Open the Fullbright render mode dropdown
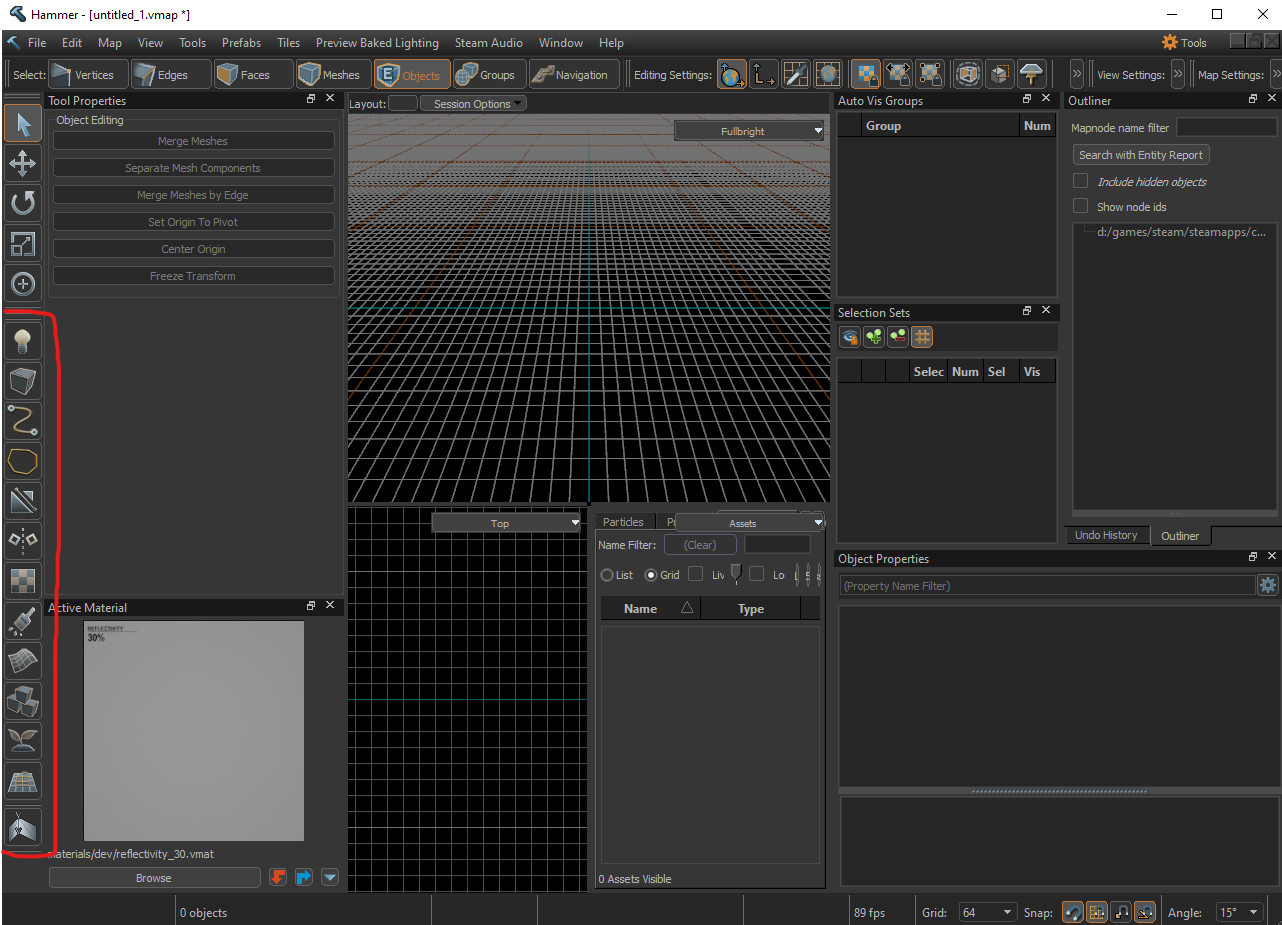This screenshot has height=925, width=1282. pos(749,131)
